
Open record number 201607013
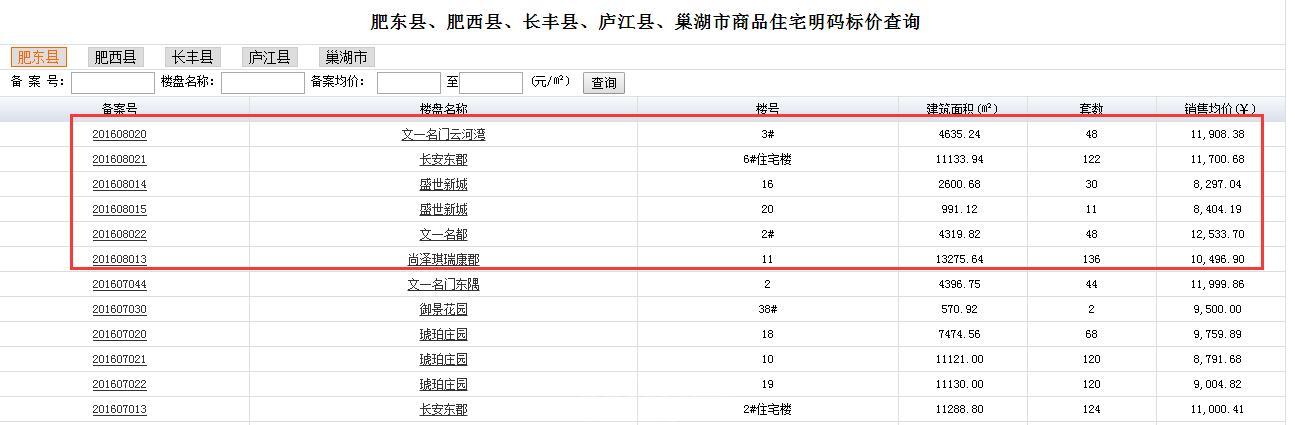tap(119, 410)
